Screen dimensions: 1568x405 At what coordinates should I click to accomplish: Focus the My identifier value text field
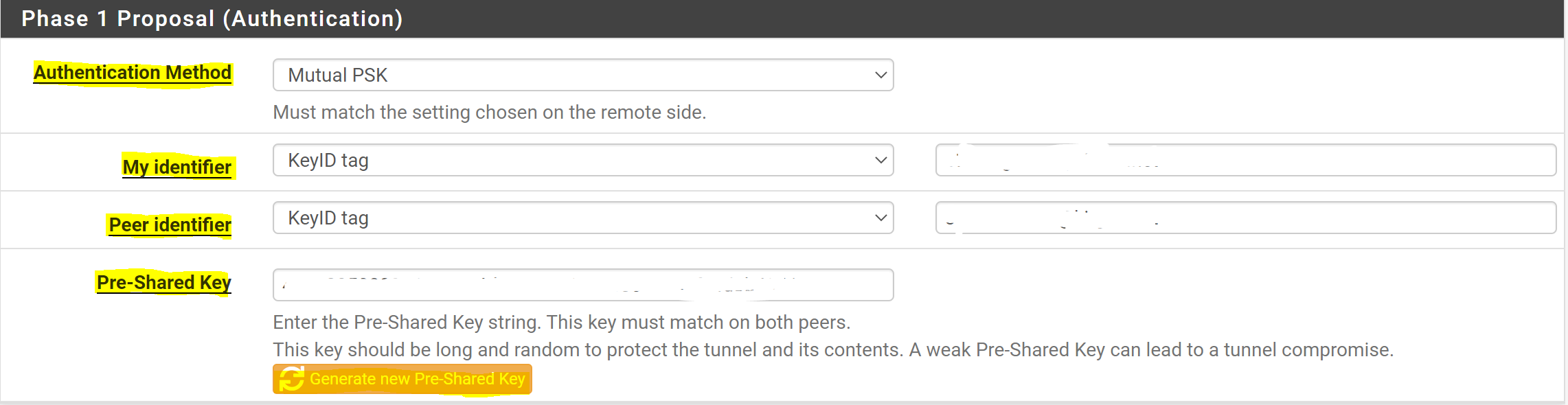click(x=1245, y=160)
